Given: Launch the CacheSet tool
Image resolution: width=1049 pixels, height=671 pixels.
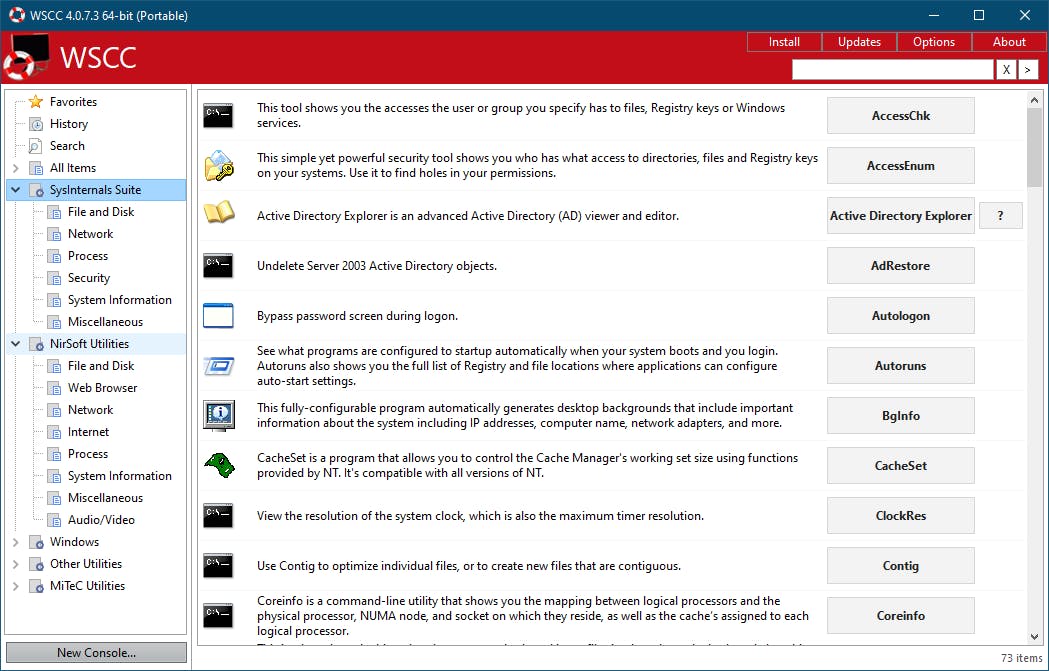Looking at the screenshot, I should point(900,466).
